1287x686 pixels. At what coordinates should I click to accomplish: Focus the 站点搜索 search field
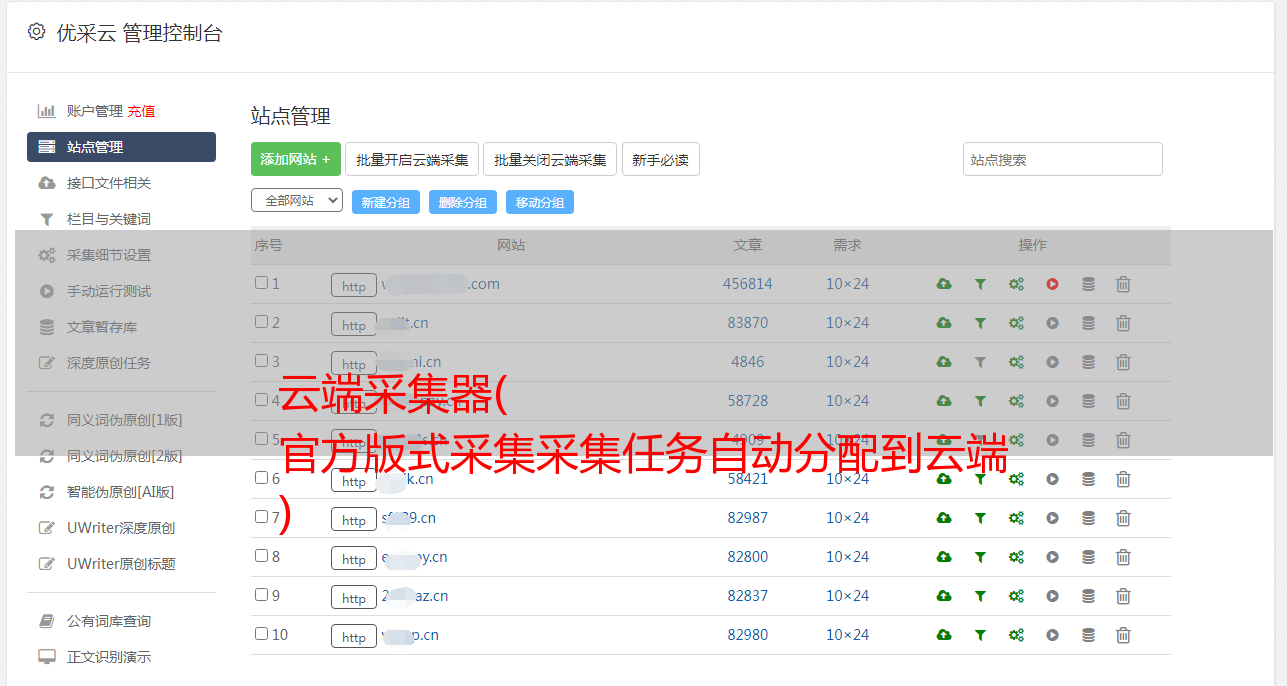pos(1063,159)
